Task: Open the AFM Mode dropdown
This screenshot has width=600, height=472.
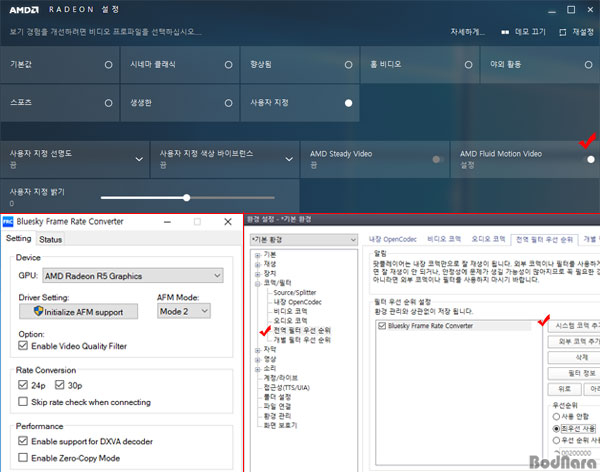Action: click(x=184, y=311)
